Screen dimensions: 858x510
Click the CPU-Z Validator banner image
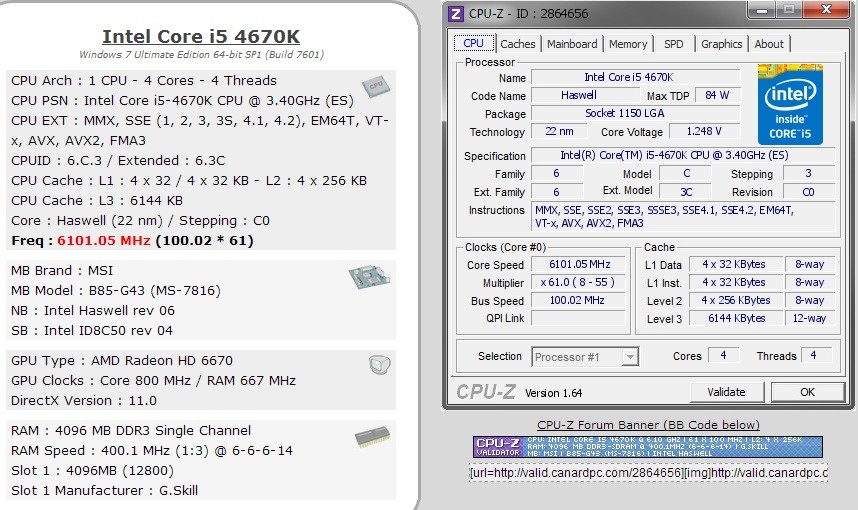(x=648, y=447)
